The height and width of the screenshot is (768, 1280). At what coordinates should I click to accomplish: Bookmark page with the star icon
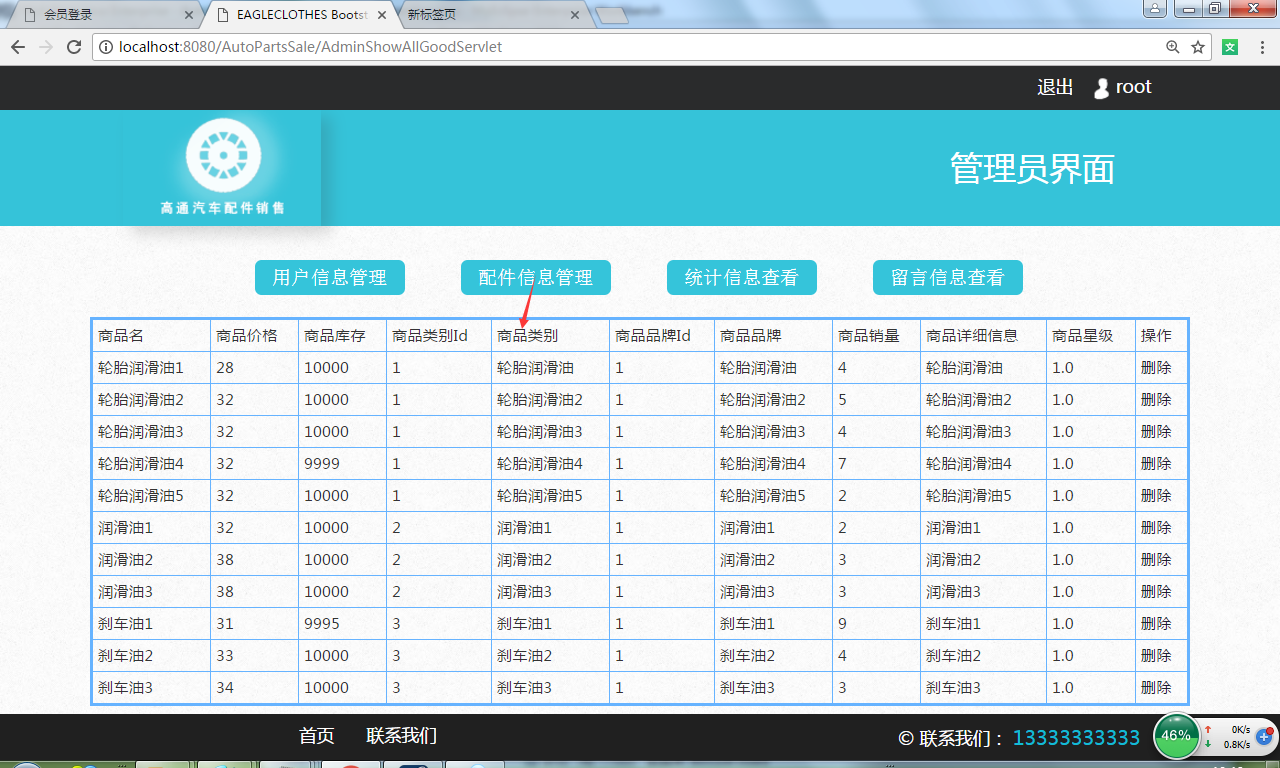(x=1198, y=47)
